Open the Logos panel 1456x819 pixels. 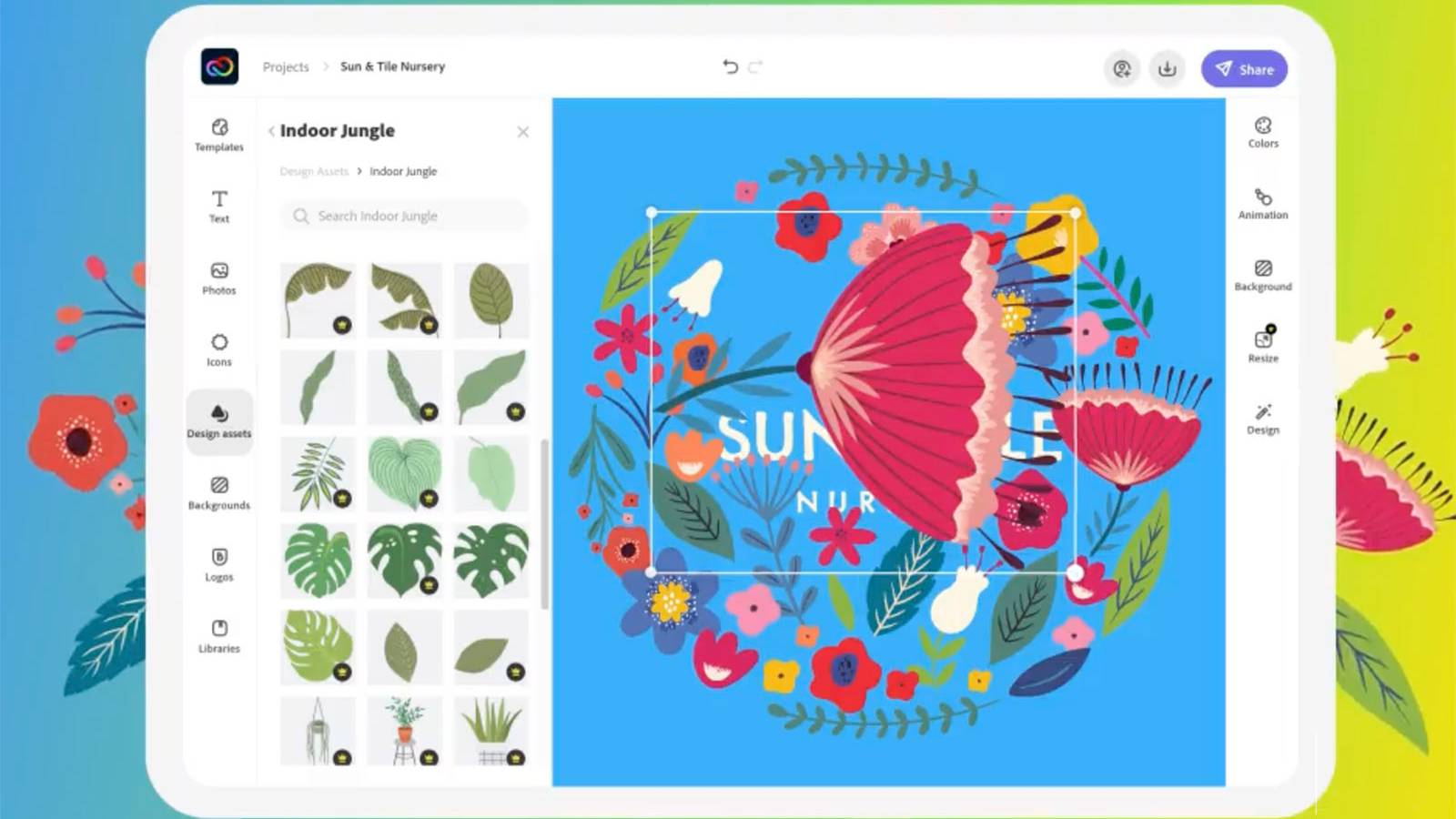click(219, 564)
